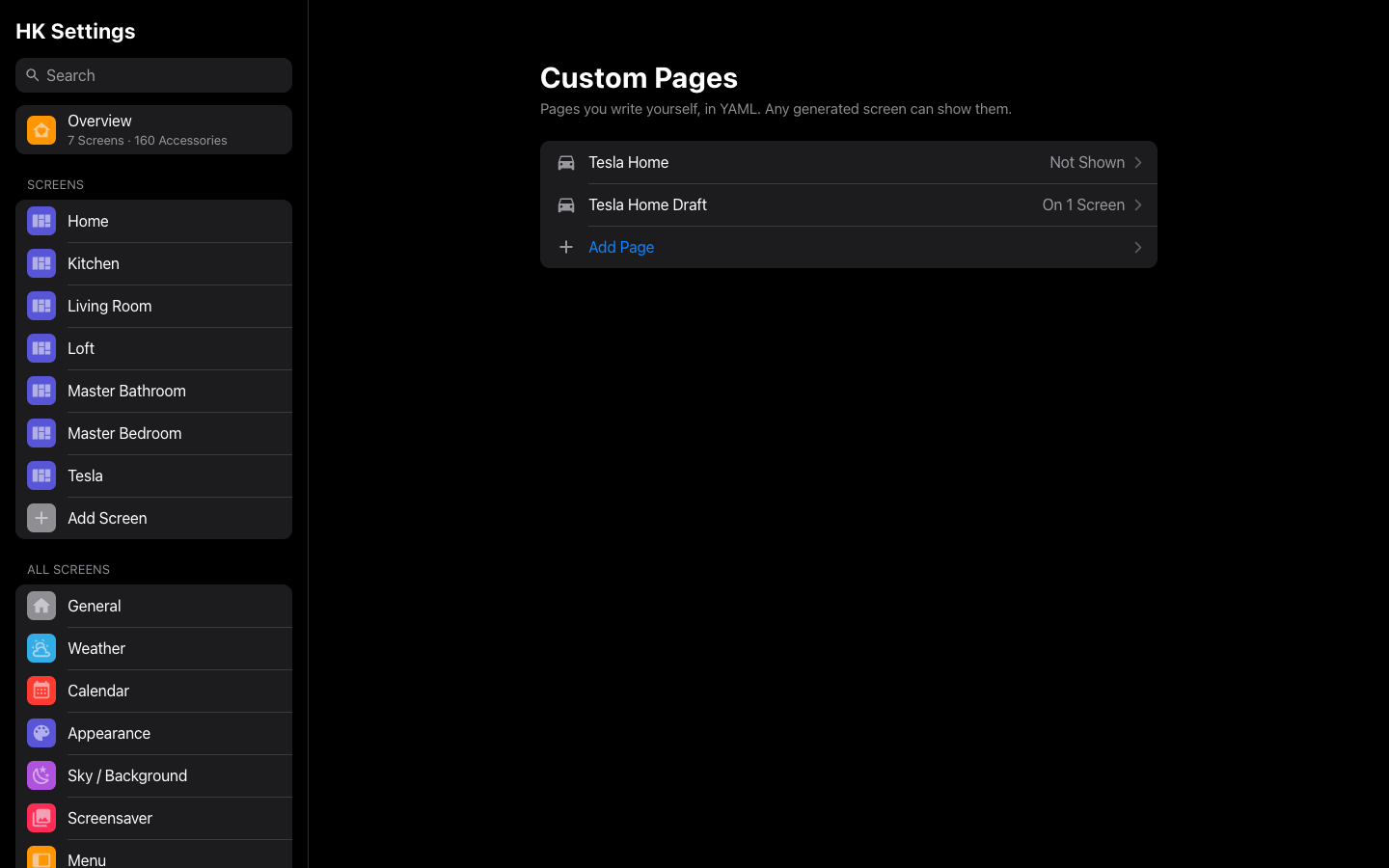Select the Master Bedroom screen icon

pyautogui.click(x=41, y=433)
